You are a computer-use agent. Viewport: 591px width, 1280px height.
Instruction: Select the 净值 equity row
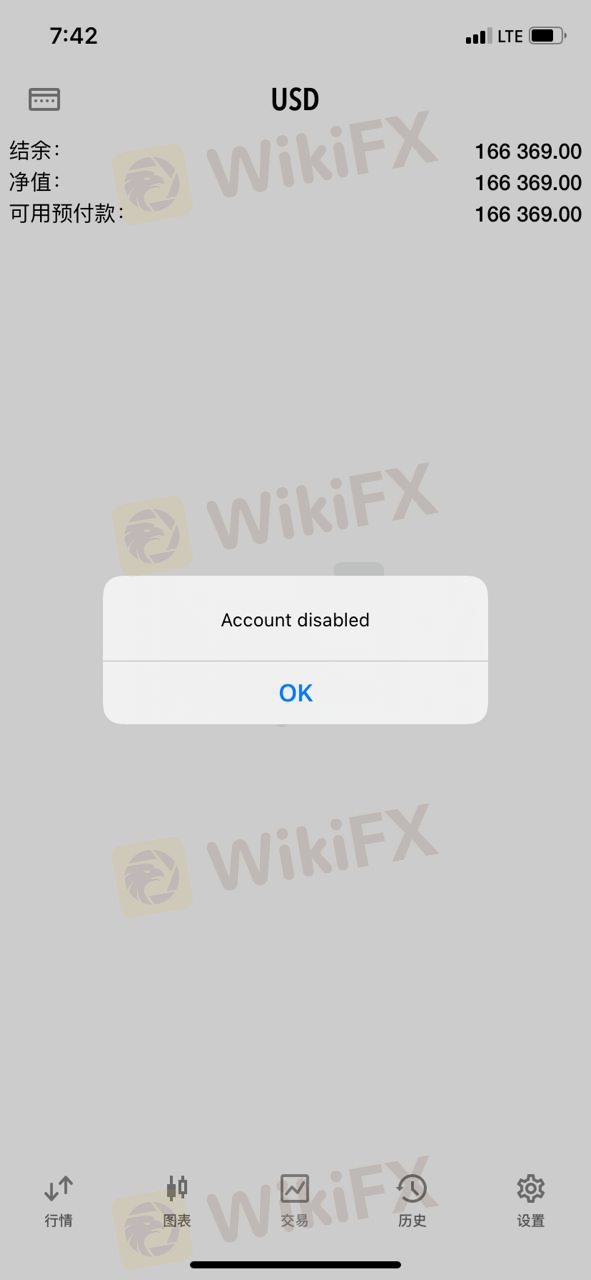click(295, 182)
